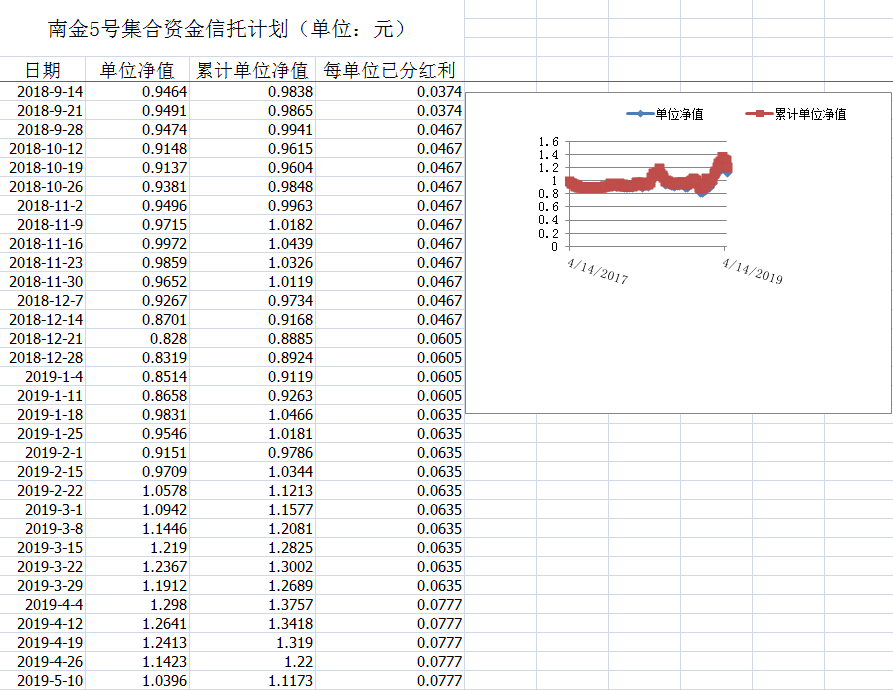Select date cell 2019-1-4

pyautogui.click(x=43, y=377)
